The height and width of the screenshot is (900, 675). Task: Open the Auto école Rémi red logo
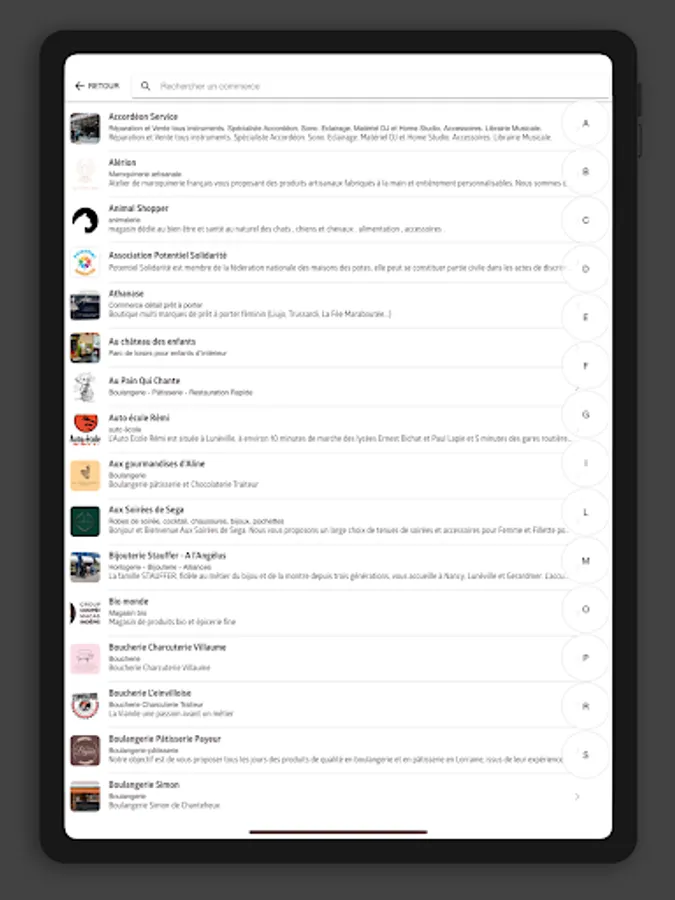click(85, 429)
